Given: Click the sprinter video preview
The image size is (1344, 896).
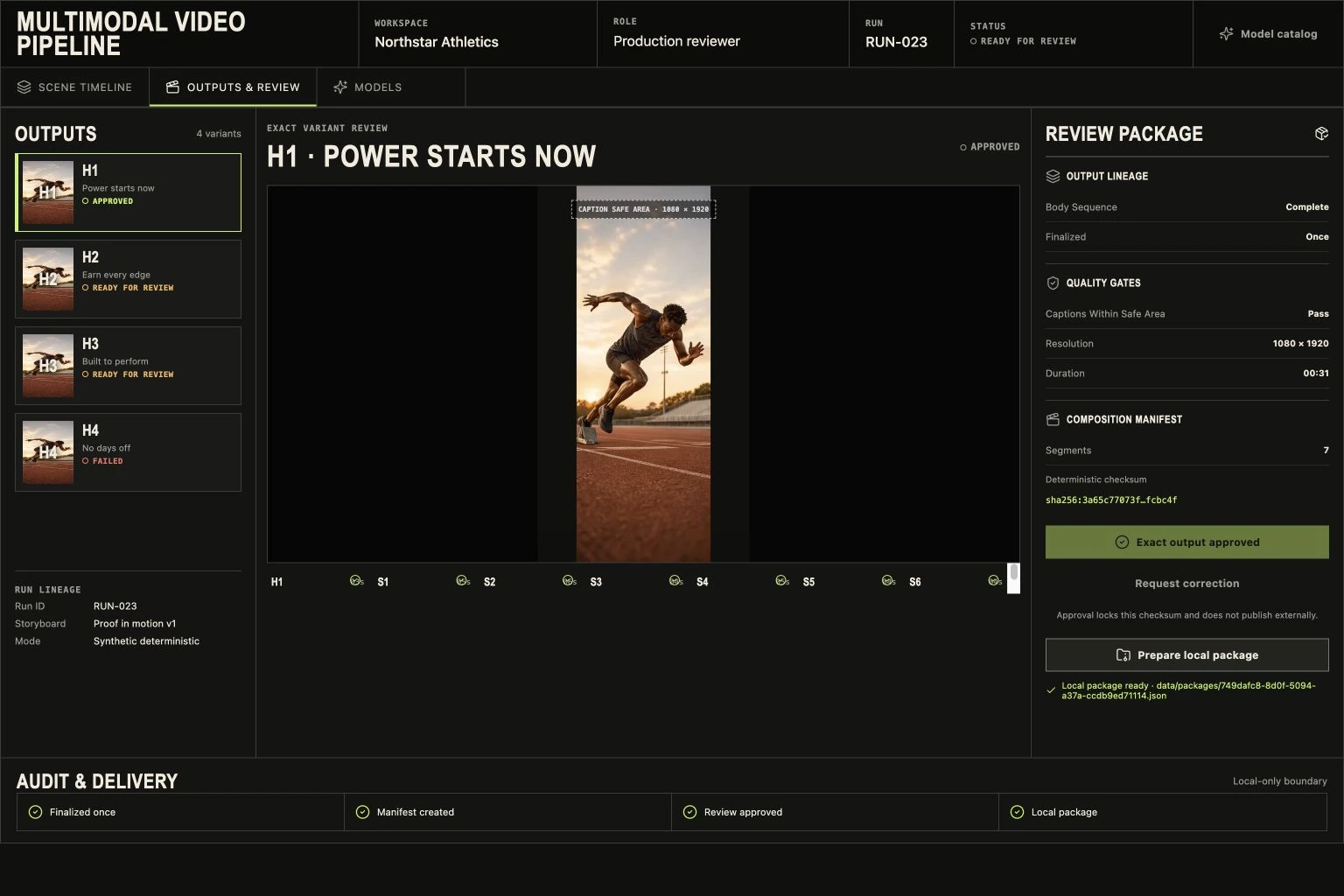Looking at the screenshot, I should (643, 374).
